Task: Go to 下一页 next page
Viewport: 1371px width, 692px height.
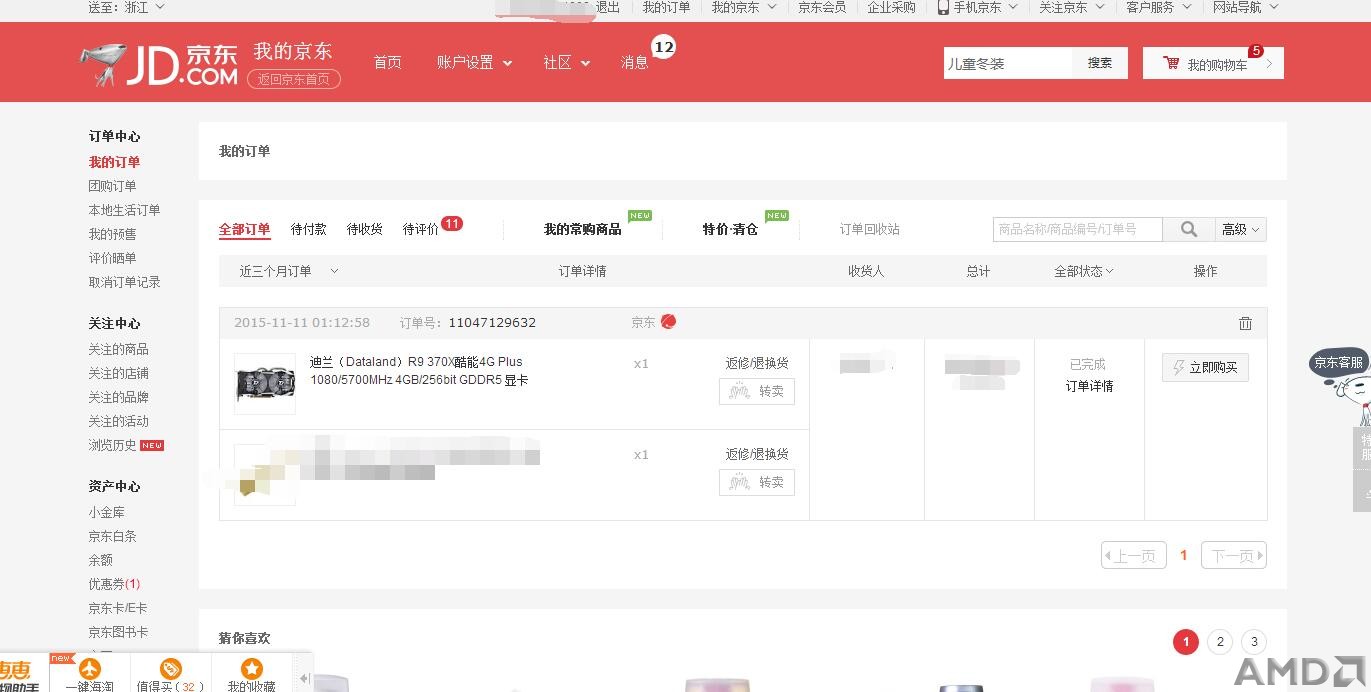Action: [1234, 555]
